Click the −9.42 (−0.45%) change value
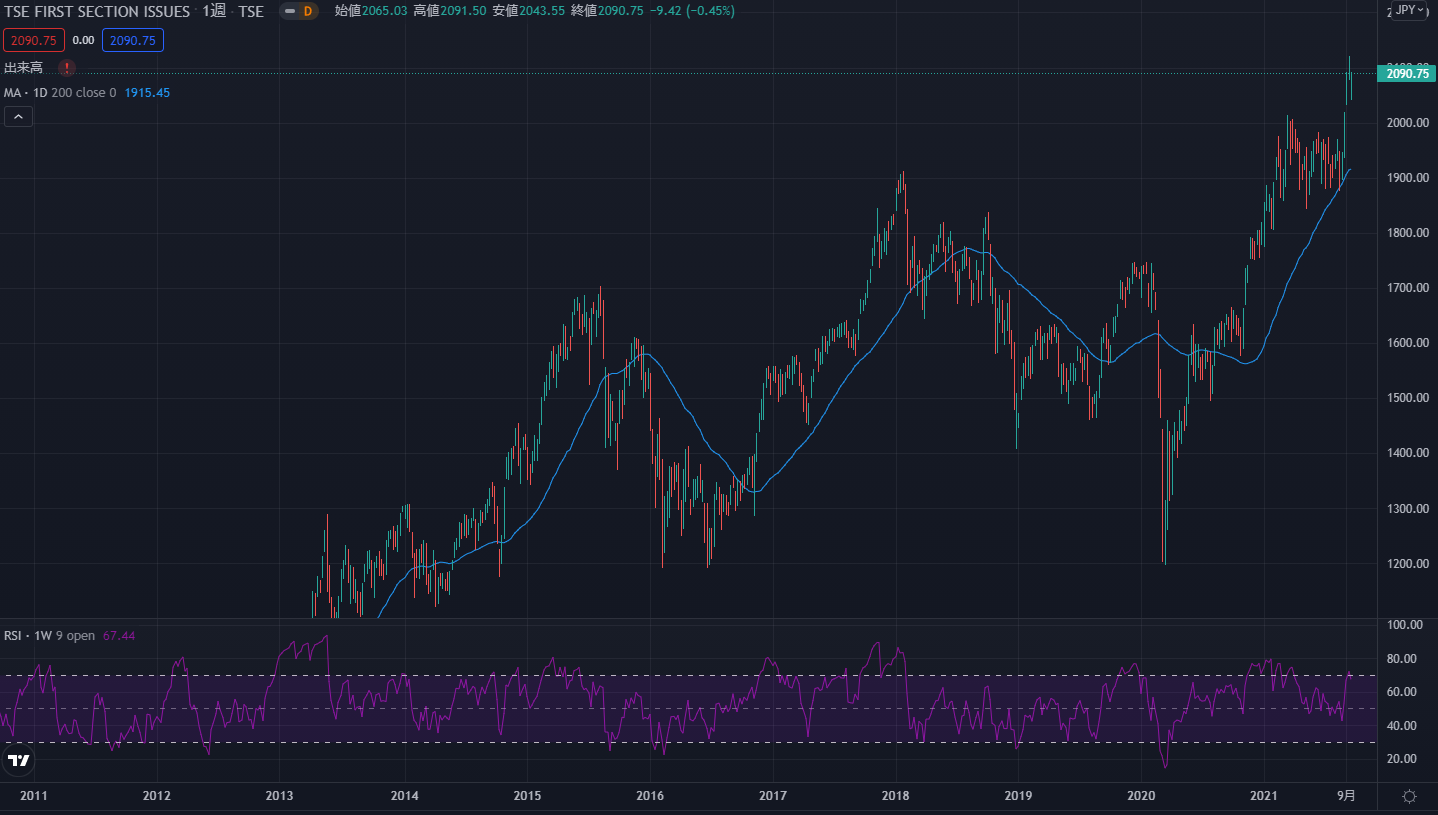Image resolution: width=1438 pixels, height=815 pixels. tap(690, 11)
